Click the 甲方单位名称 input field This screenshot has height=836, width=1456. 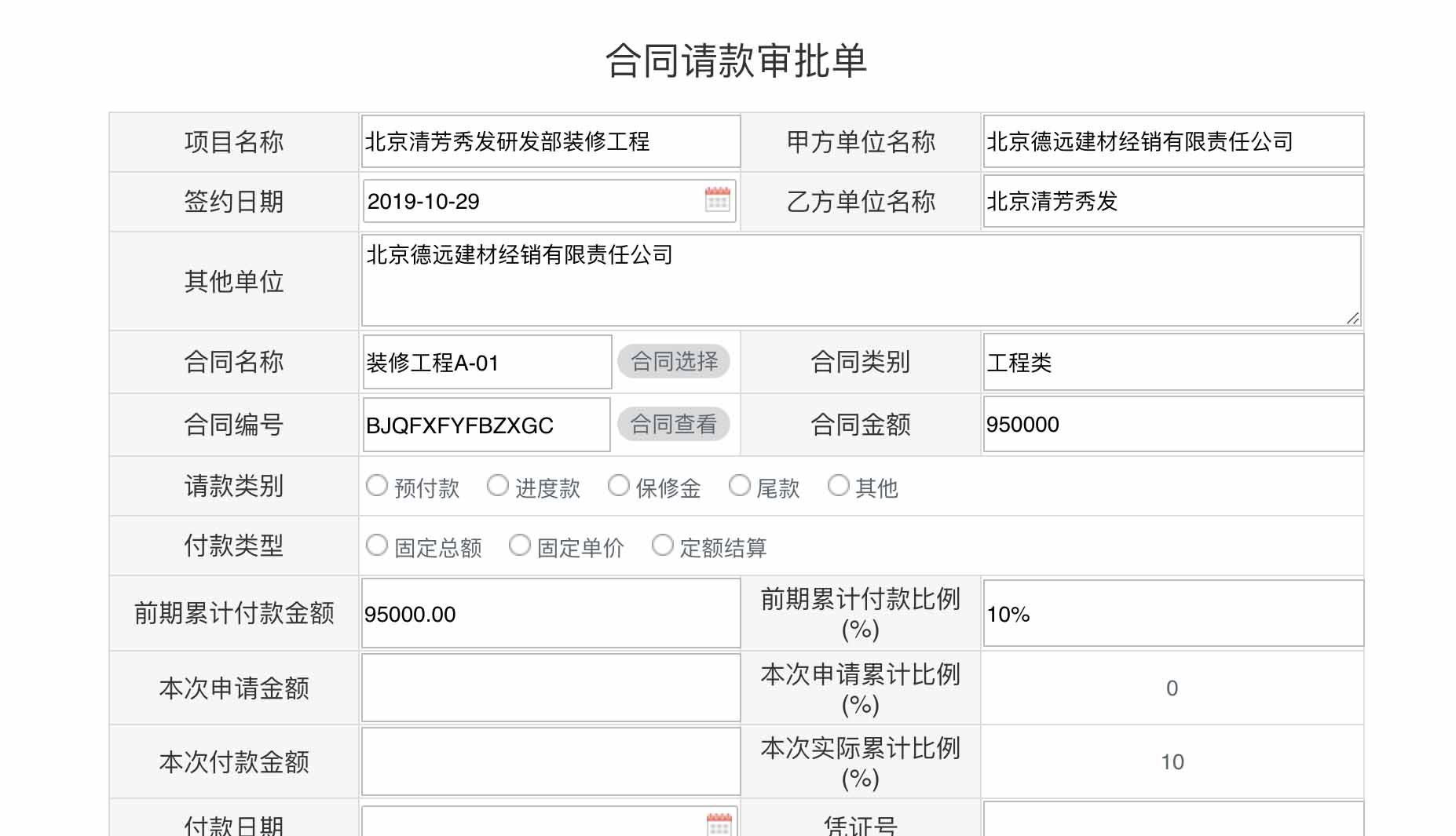tap(1172, 141)
